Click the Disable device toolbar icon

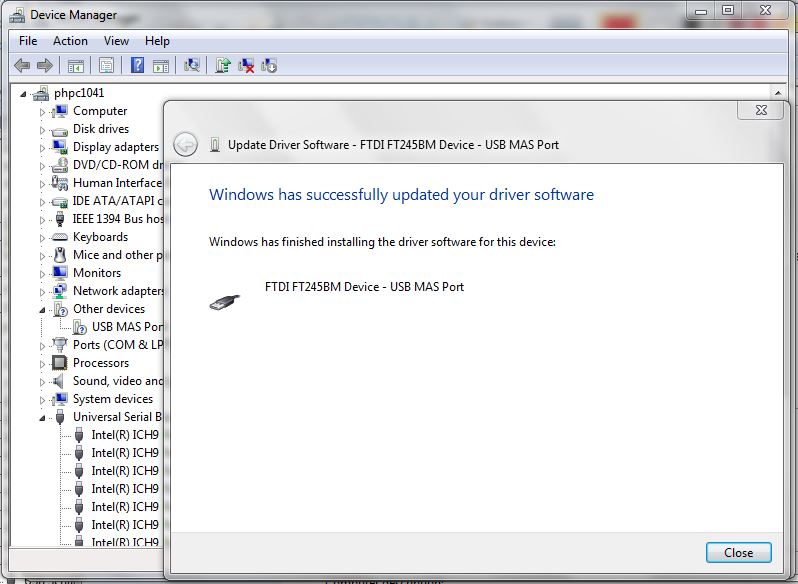(269, 66)
